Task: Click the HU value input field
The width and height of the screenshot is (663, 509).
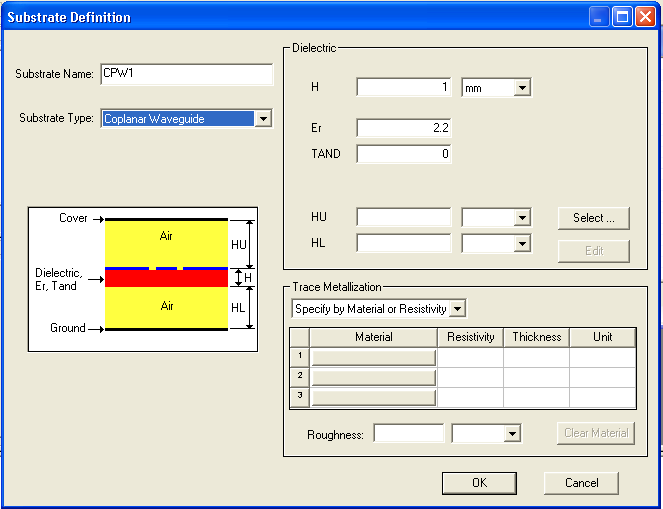Action: point(403,217)
